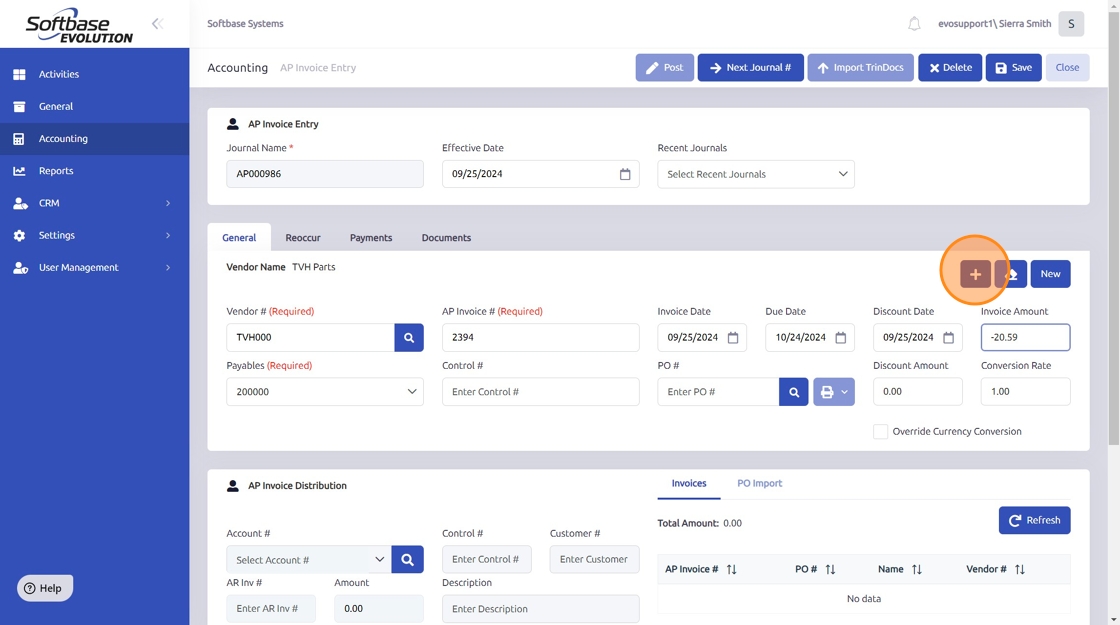Image resolution: width=1120 pixels, height=625 pixels.
Task: Click the AP Invoice # input field
Action: tap(540, 338)
